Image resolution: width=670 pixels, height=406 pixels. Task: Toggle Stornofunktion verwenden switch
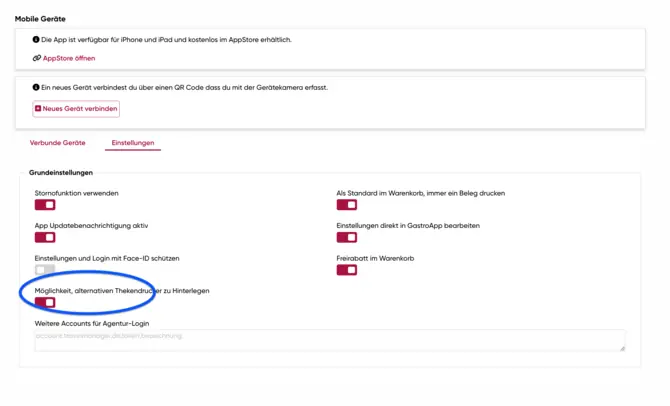pos(45,205)
